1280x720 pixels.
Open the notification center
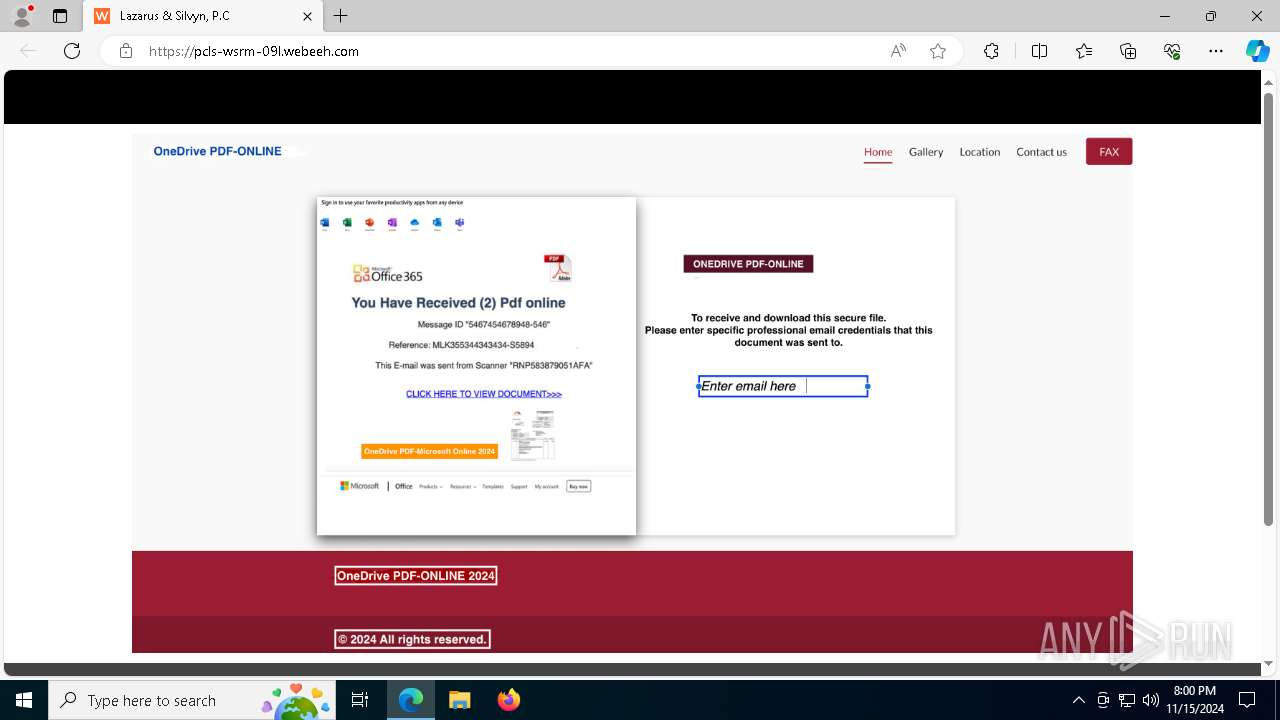[1247, 700]
